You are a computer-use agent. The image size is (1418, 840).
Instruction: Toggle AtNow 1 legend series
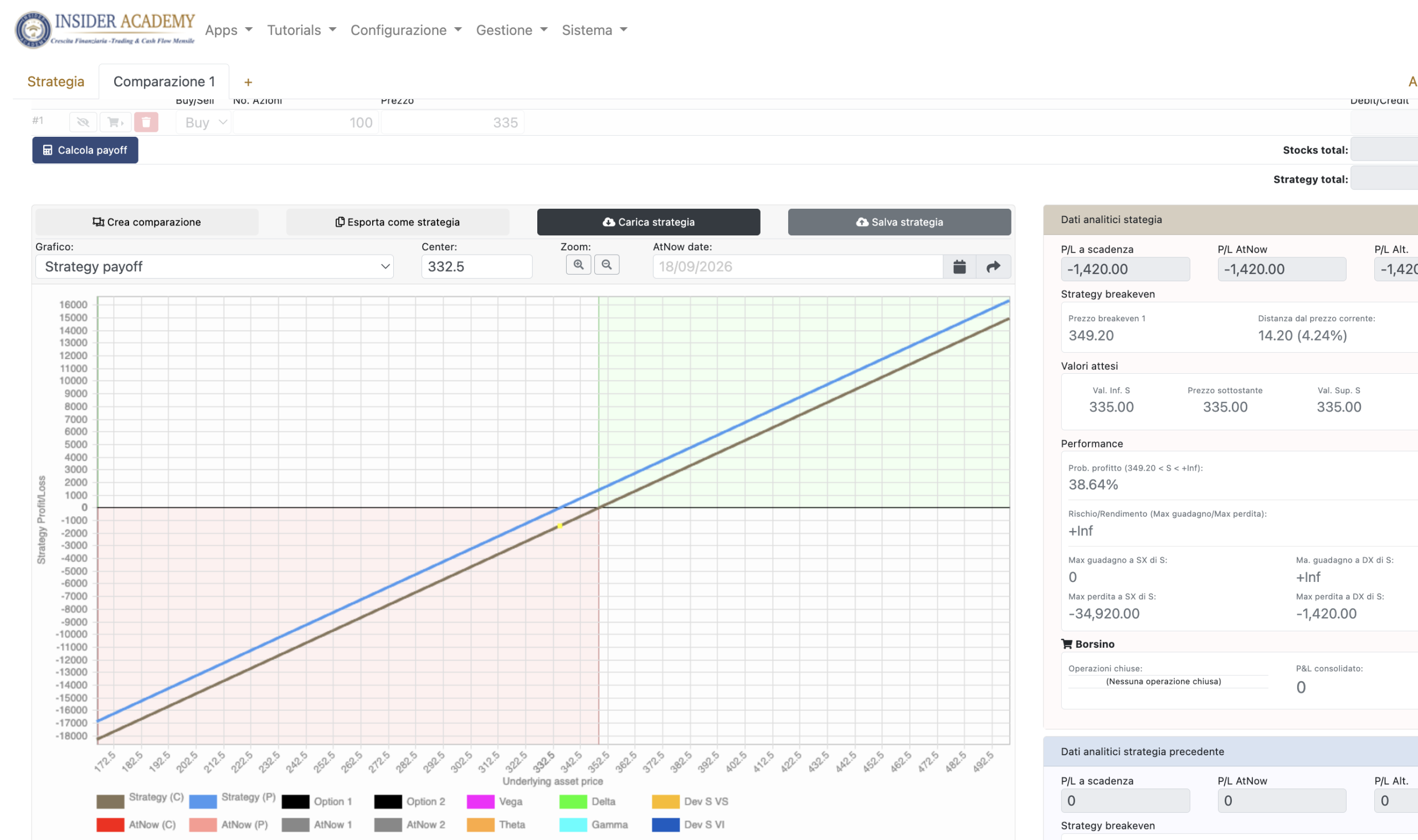[x=316, y=824]
